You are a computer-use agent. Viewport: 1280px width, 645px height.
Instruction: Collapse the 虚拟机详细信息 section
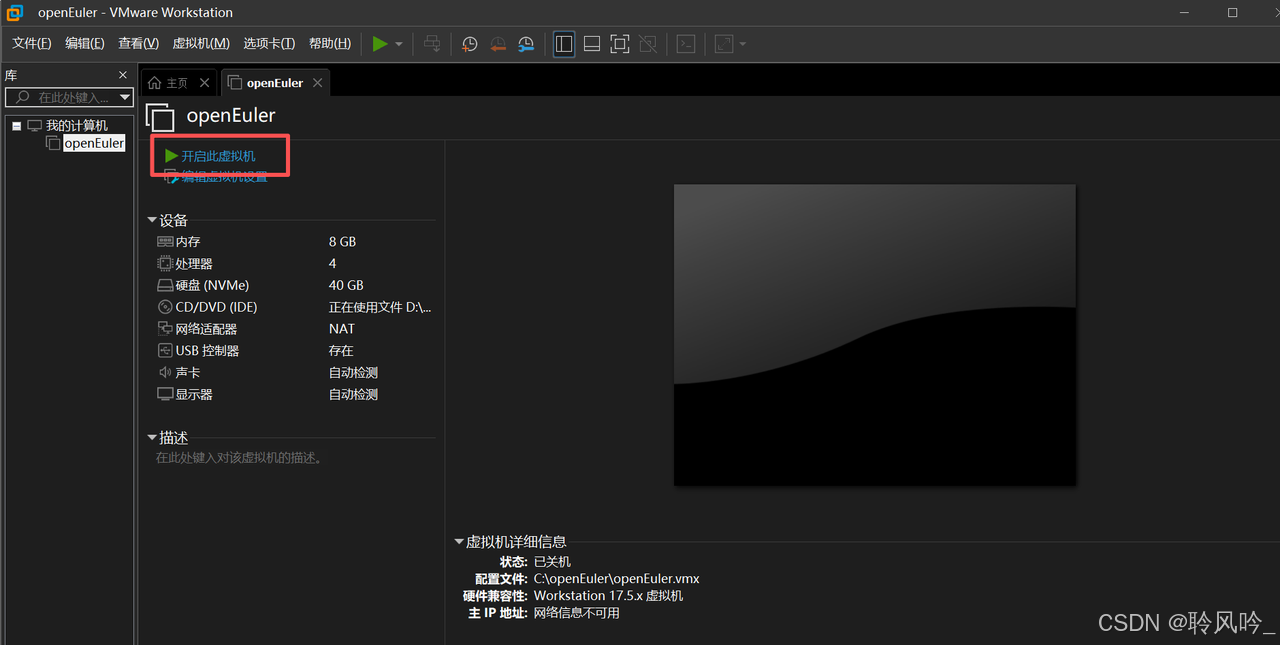459,542
